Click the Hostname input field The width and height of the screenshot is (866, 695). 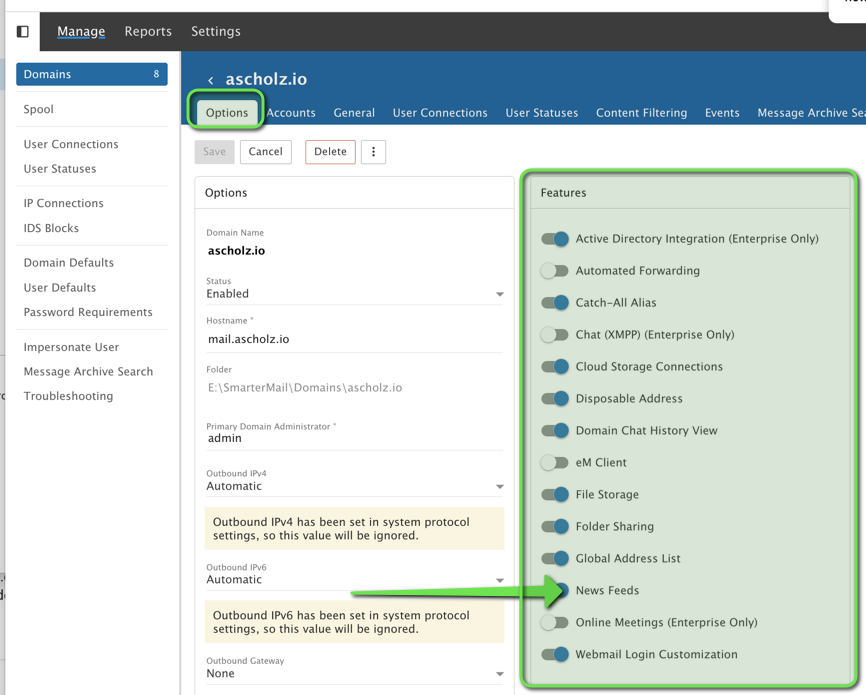[x=354, y=339]
